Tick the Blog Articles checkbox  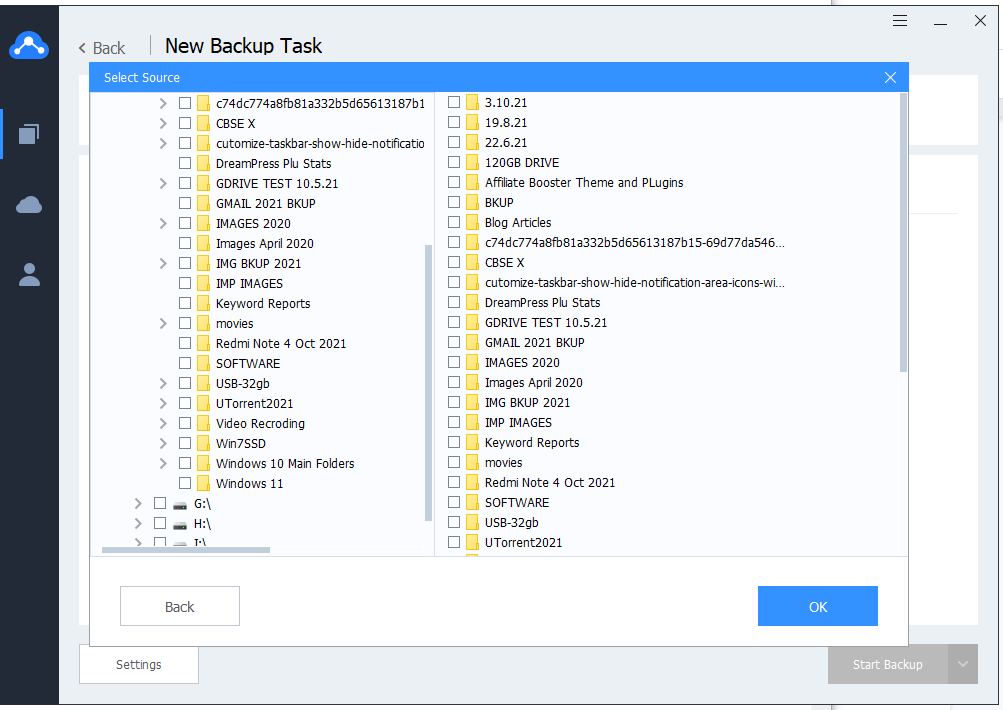[454, 223]
